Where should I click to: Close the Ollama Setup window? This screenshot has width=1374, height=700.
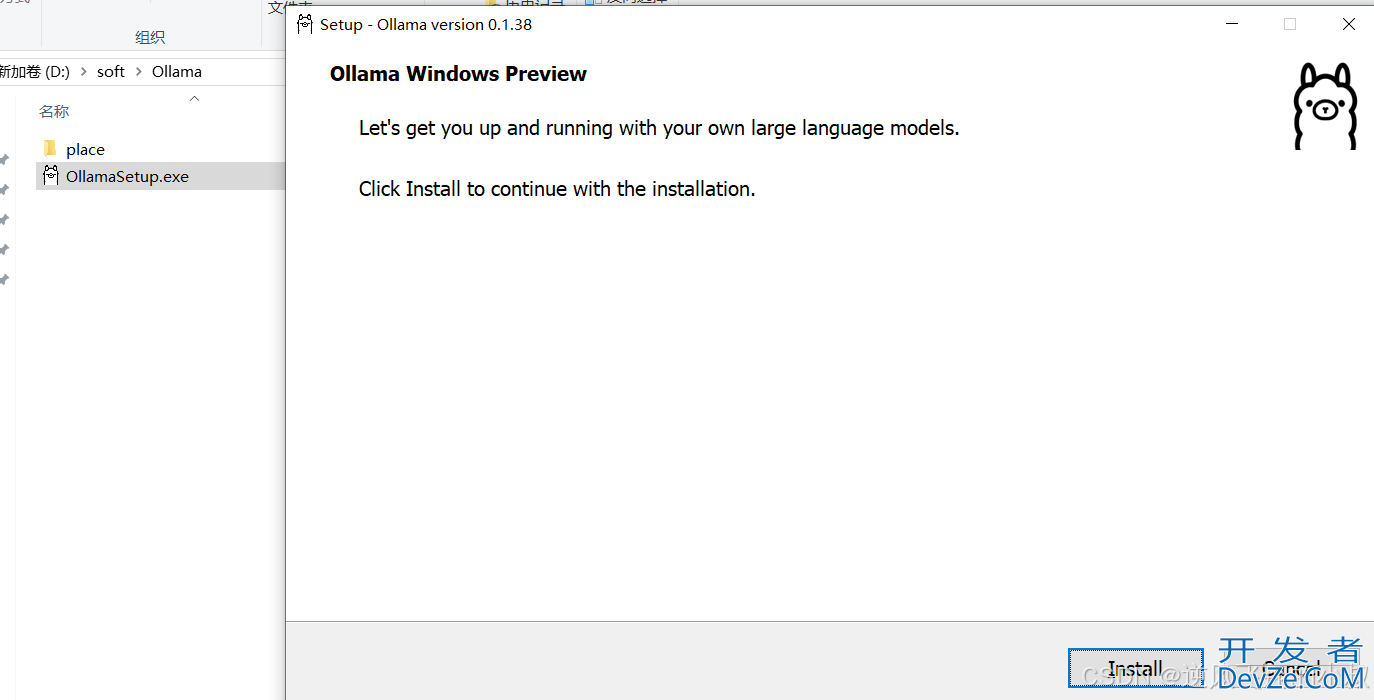pyautogui.click(x=1349, y=24)
